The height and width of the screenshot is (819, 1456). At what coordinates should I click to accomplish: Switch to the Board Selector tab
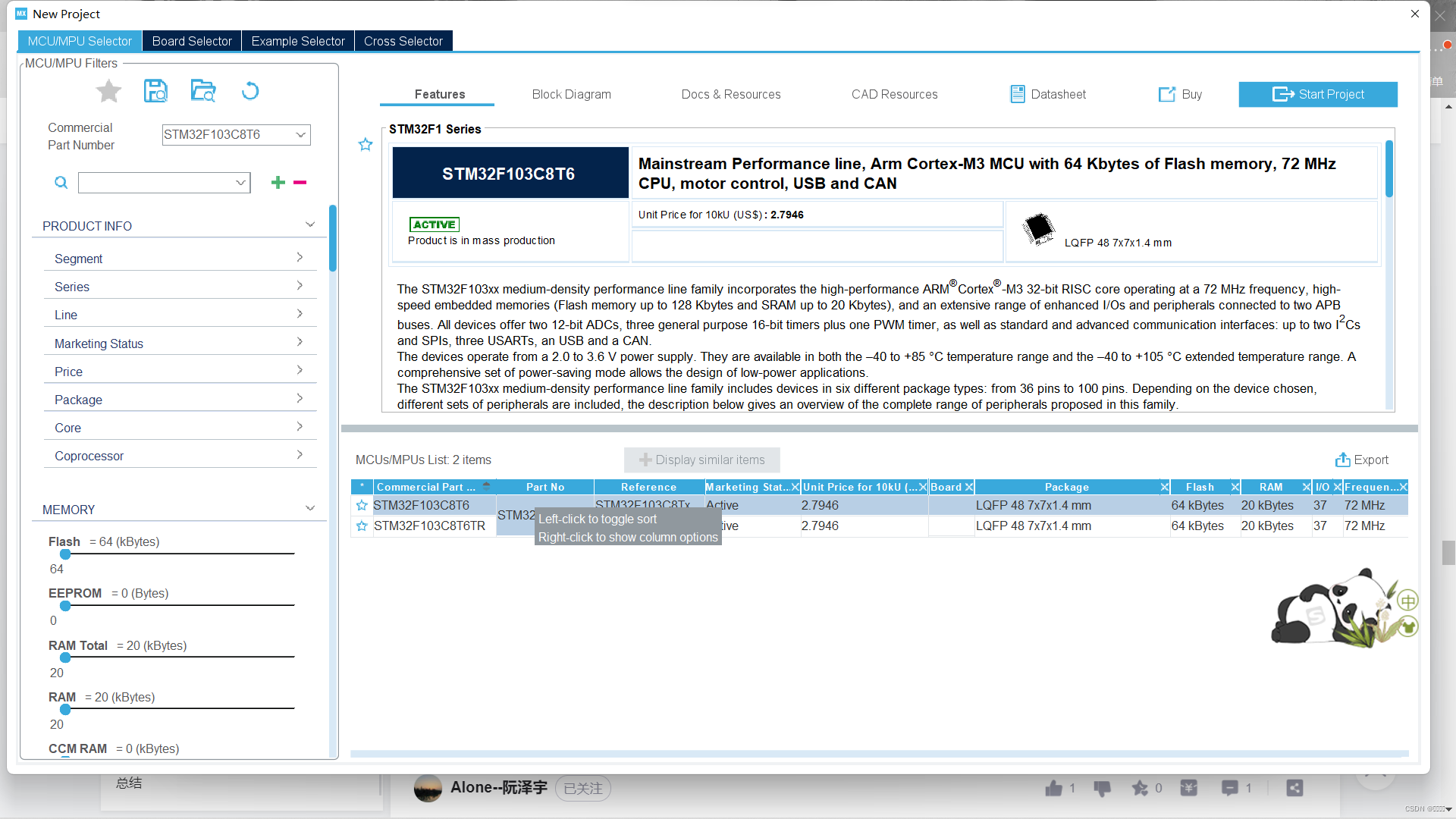click(x=192, y=41)
